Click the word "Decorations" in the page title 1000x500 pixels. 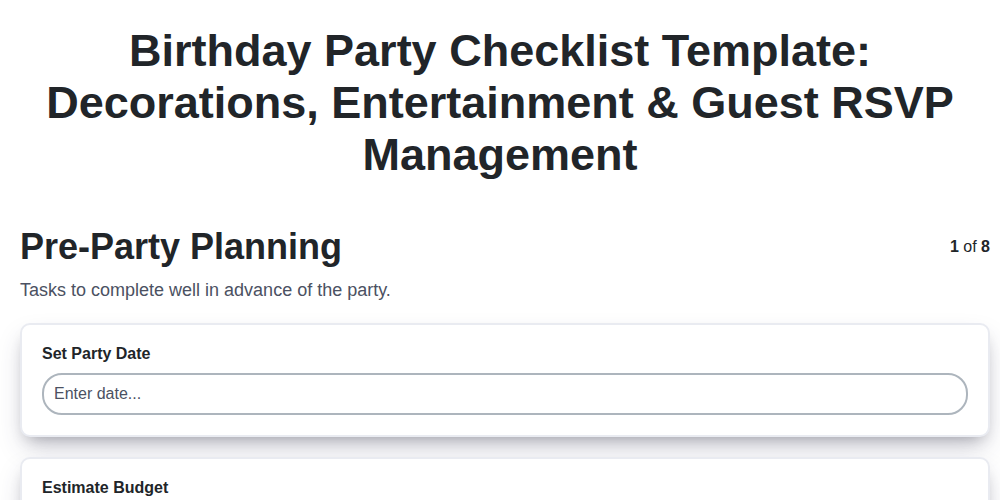tap(181, 103)
